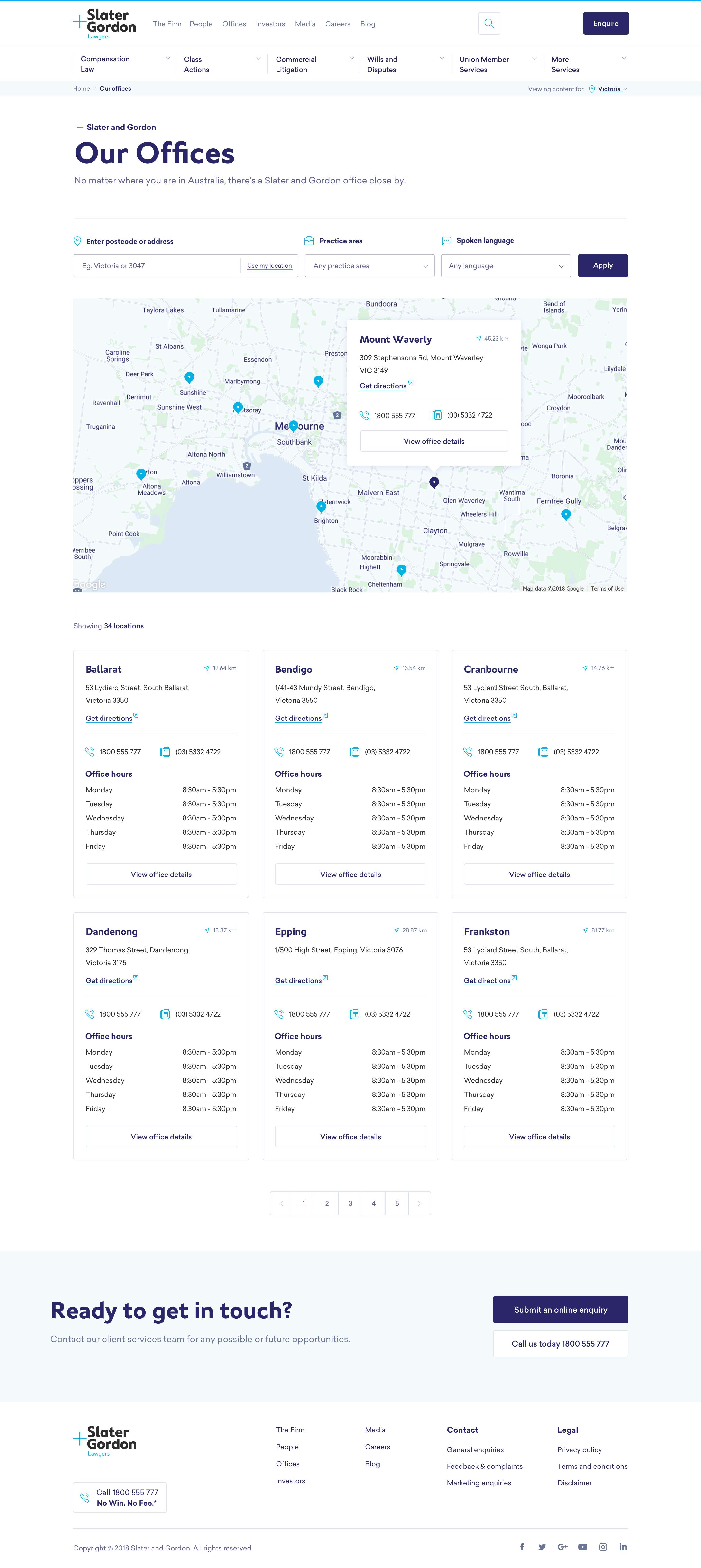This screenshot has height=1568, width=701.
Task: Click the fax icon in Frankston card
Action: (x=543, y=1014)
